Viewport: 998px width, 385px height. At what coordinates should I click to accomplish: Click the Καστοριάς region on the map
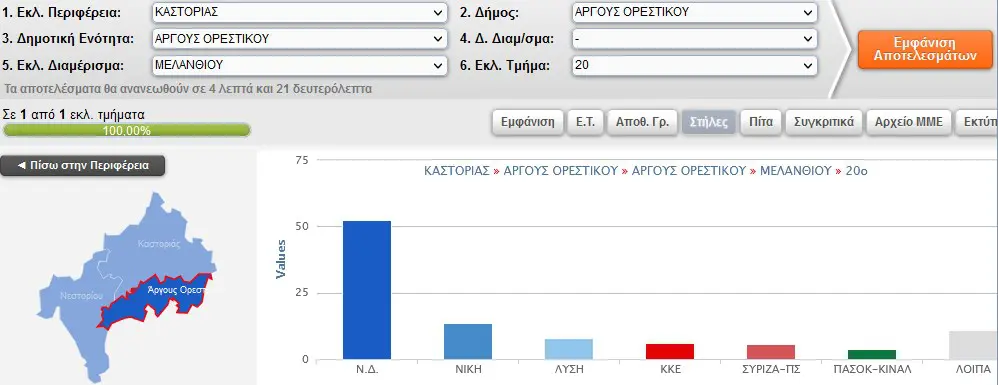pyautogui.click(x=159, y=243)
